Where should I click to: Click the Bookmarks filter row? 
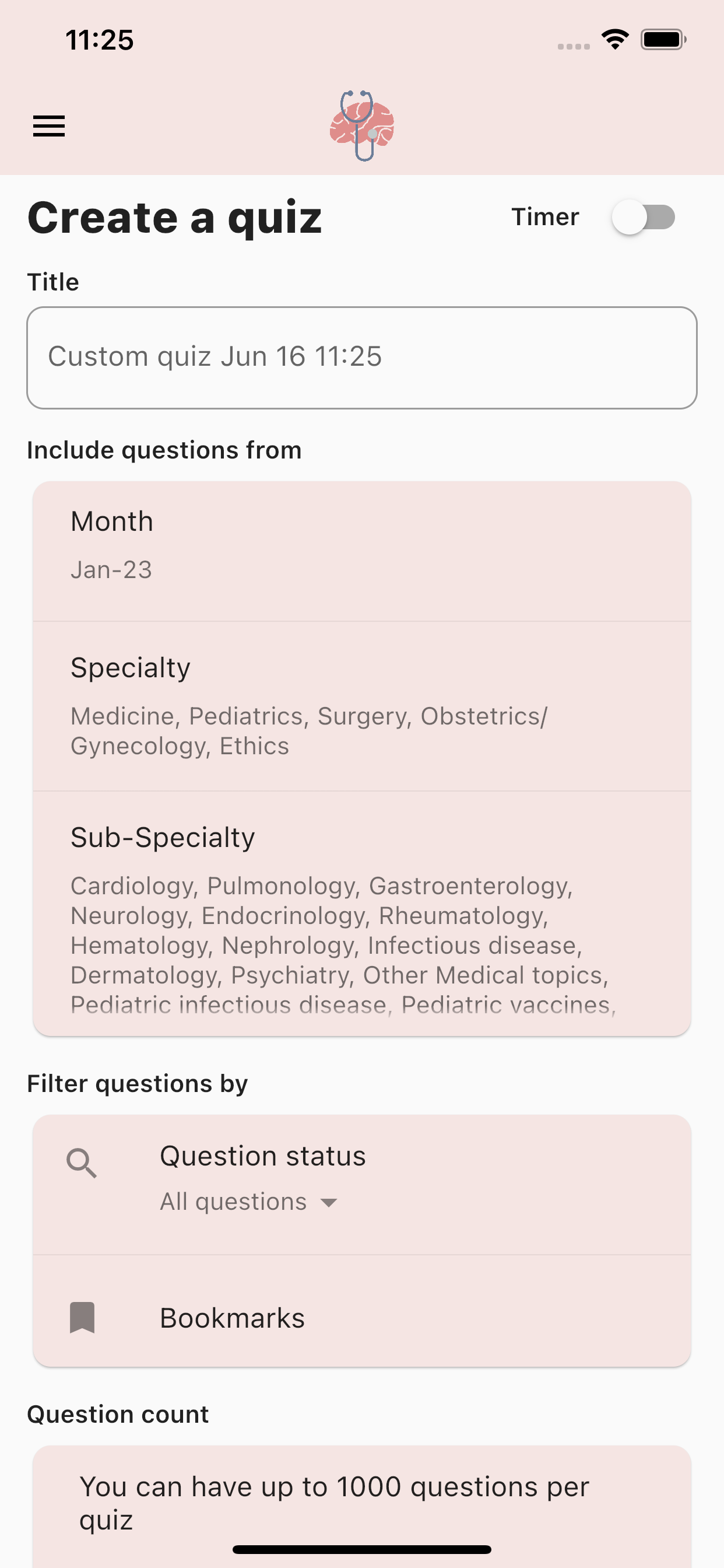362,1311
